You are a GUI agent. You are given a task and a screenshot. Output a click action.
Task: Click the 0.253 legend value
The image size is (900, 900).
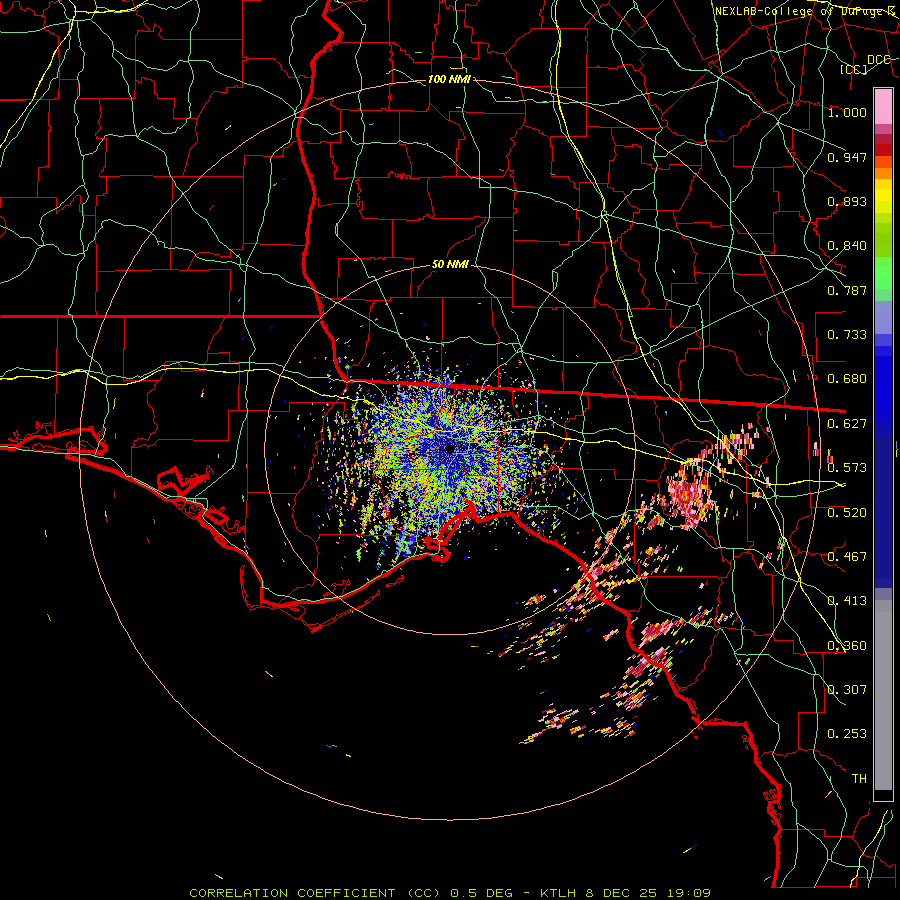click(847, 734)
